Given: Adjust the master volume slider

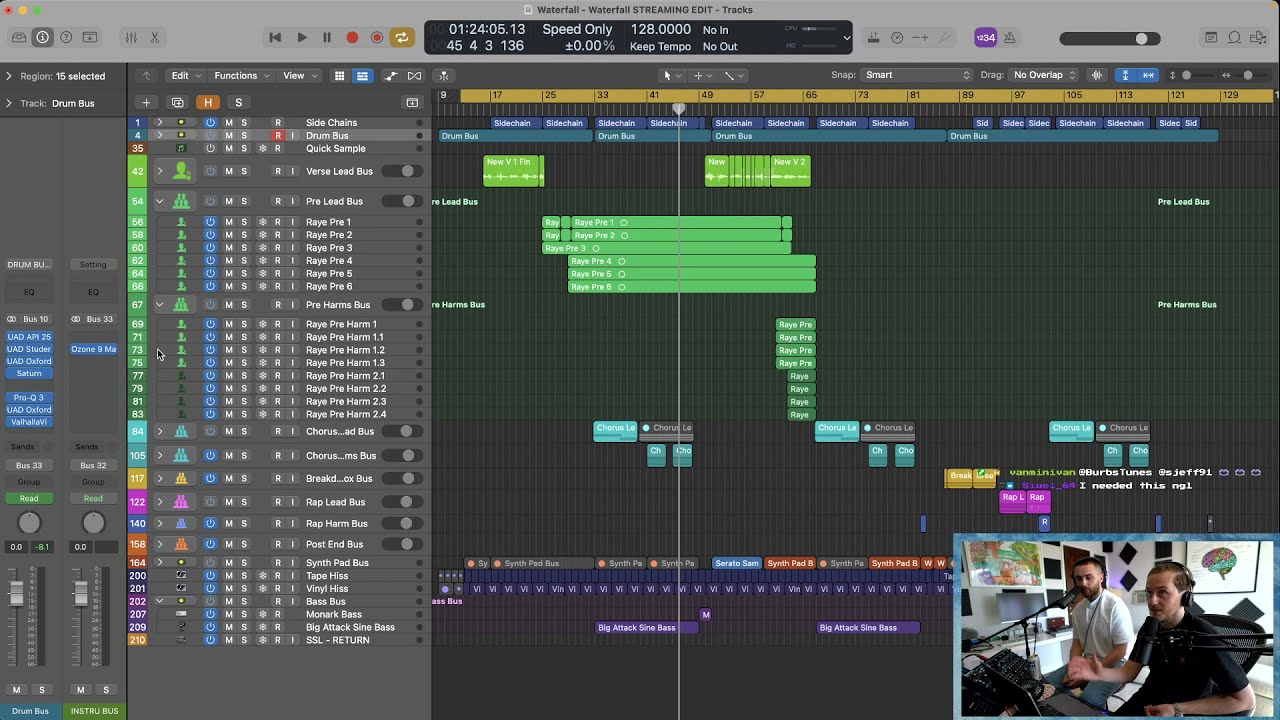Looking at the screenshot, I should point(1109,38).
